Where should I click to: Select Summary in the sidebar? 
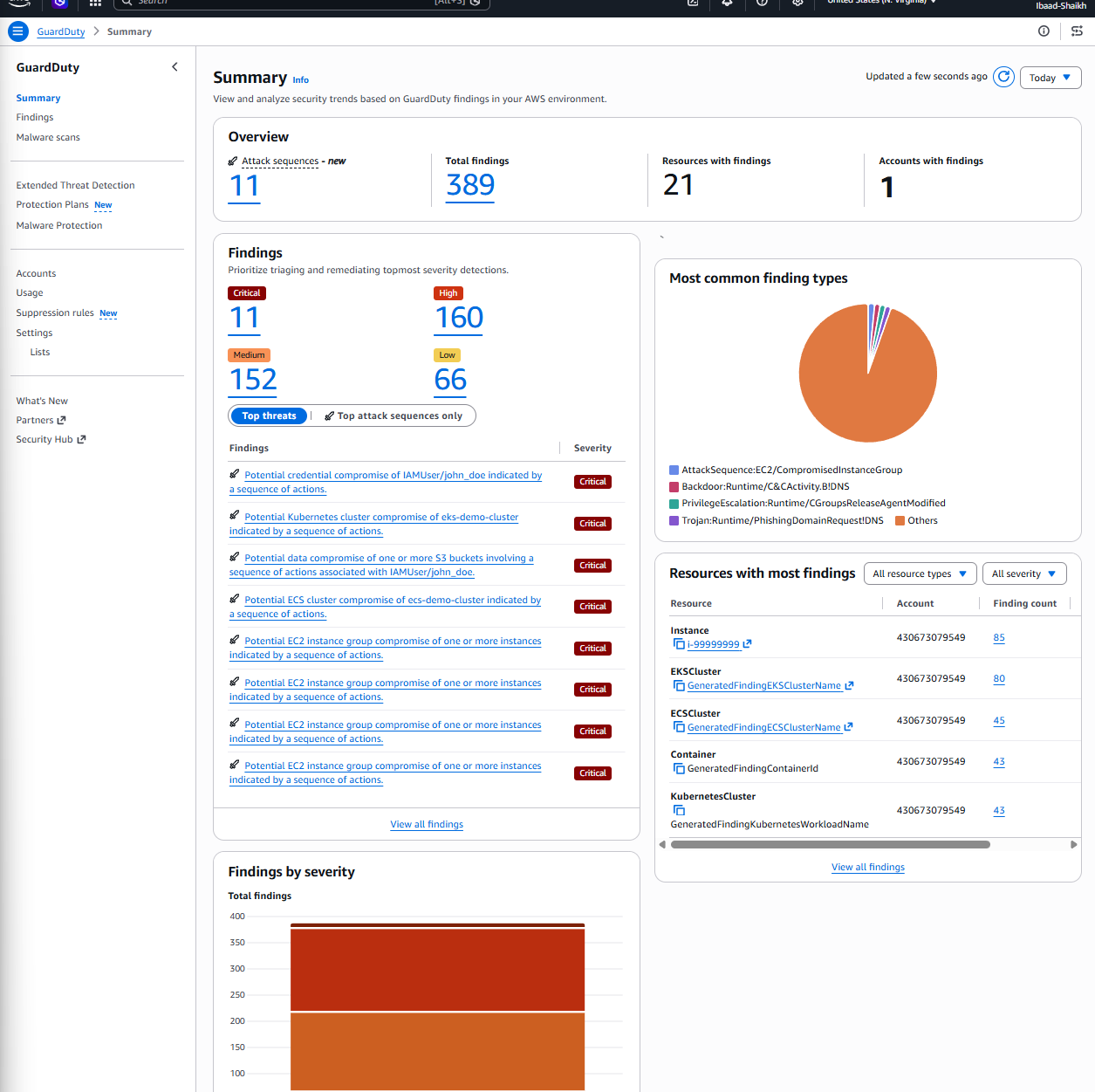pos(38,98)
